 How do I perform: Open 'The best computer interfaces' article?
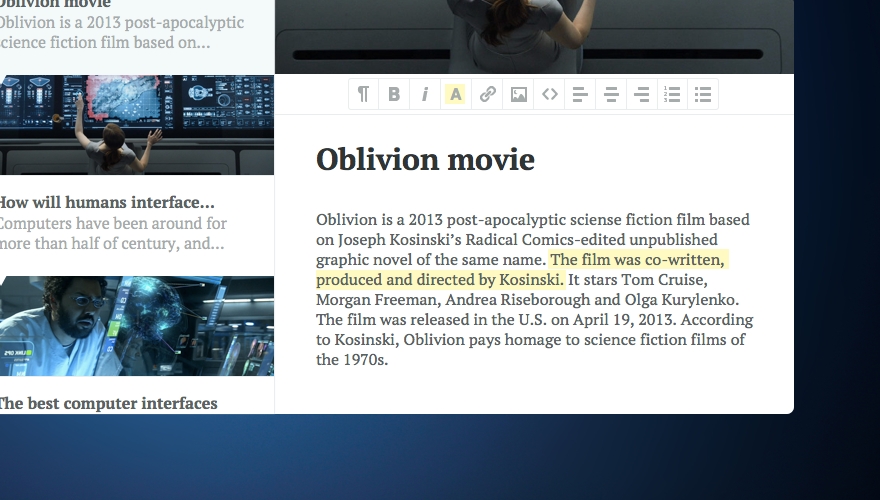(106, 403)
